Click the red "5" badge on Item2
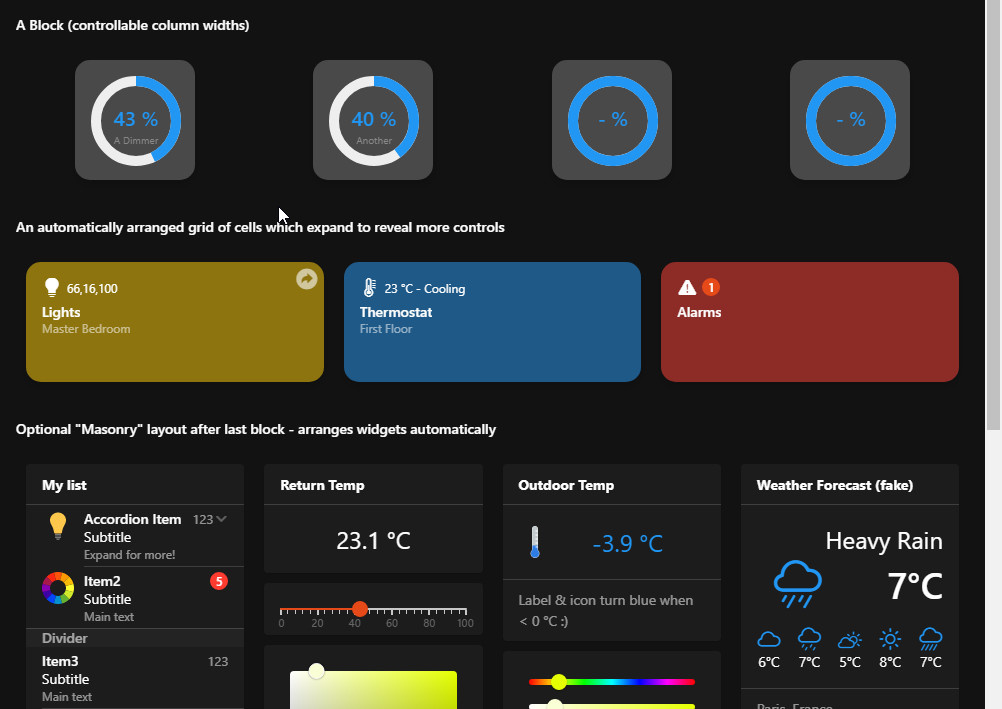Image resolution: width=1002 pixels, height=709 pixels. click(218, 581)
